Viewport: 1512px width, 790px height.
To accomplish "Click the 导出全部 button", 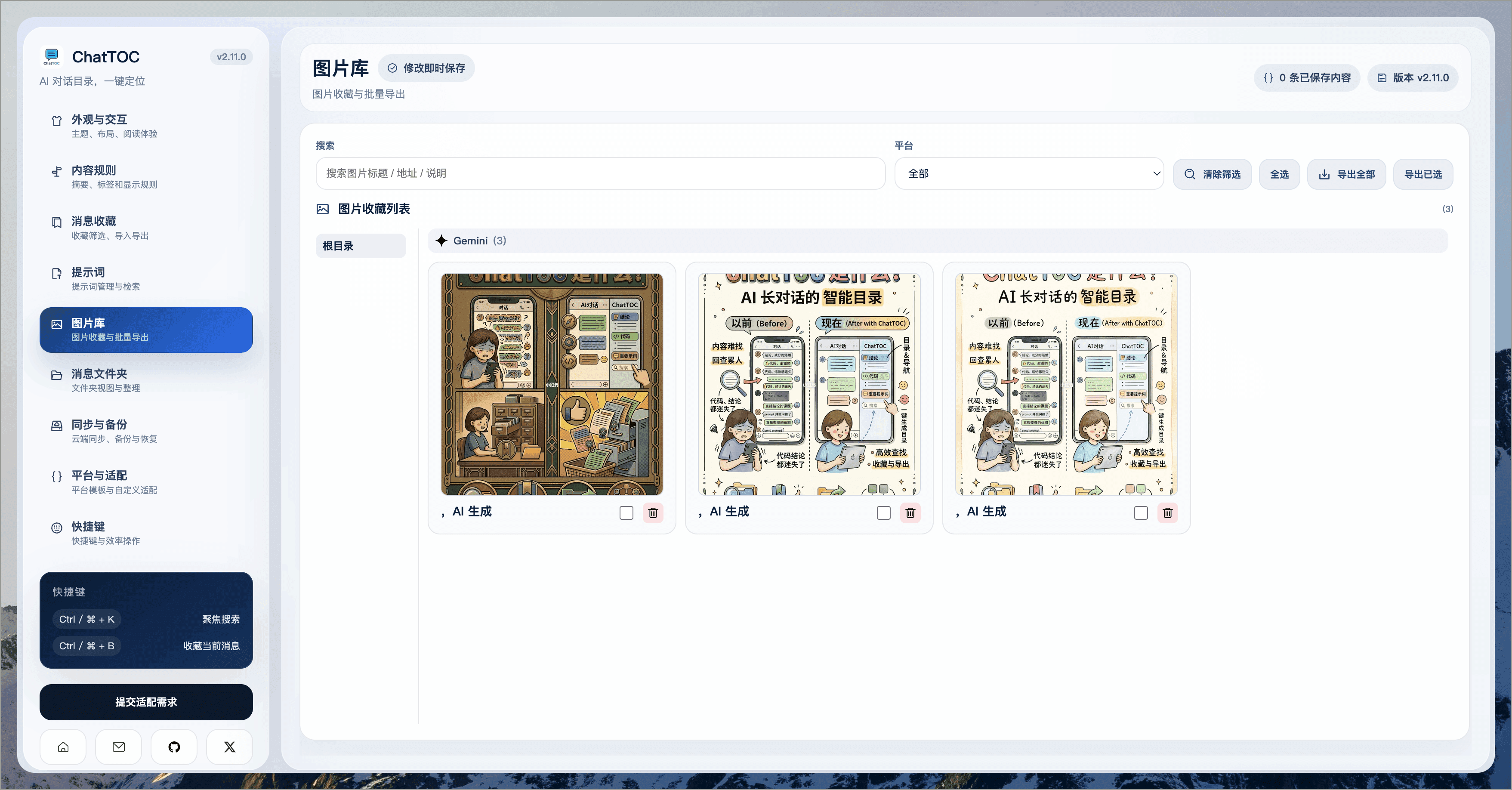I will [1346, 174].
